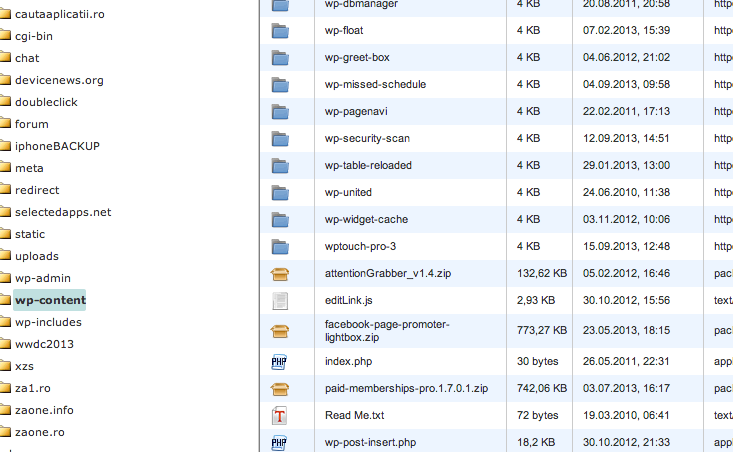Viewport: 733px width, 452px height.
Task: Select the Read Me.txt file name
Action: pyautogui.click(x=355, y=416)
